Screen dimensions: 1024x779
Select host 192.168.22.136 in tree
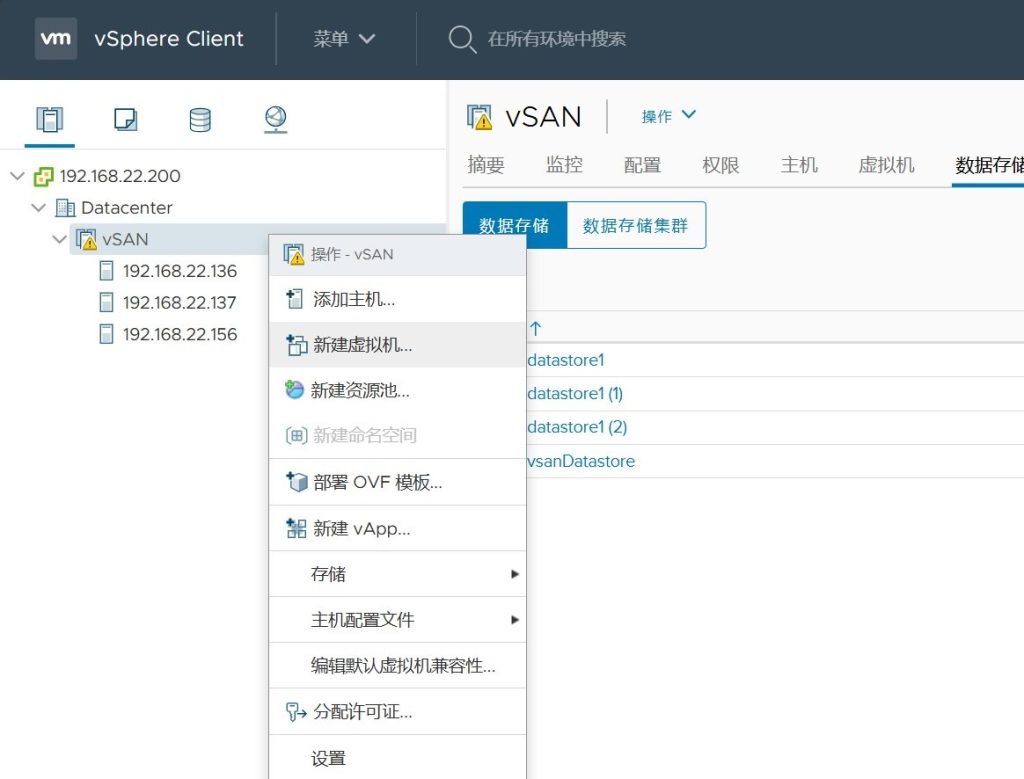point(180,271)
